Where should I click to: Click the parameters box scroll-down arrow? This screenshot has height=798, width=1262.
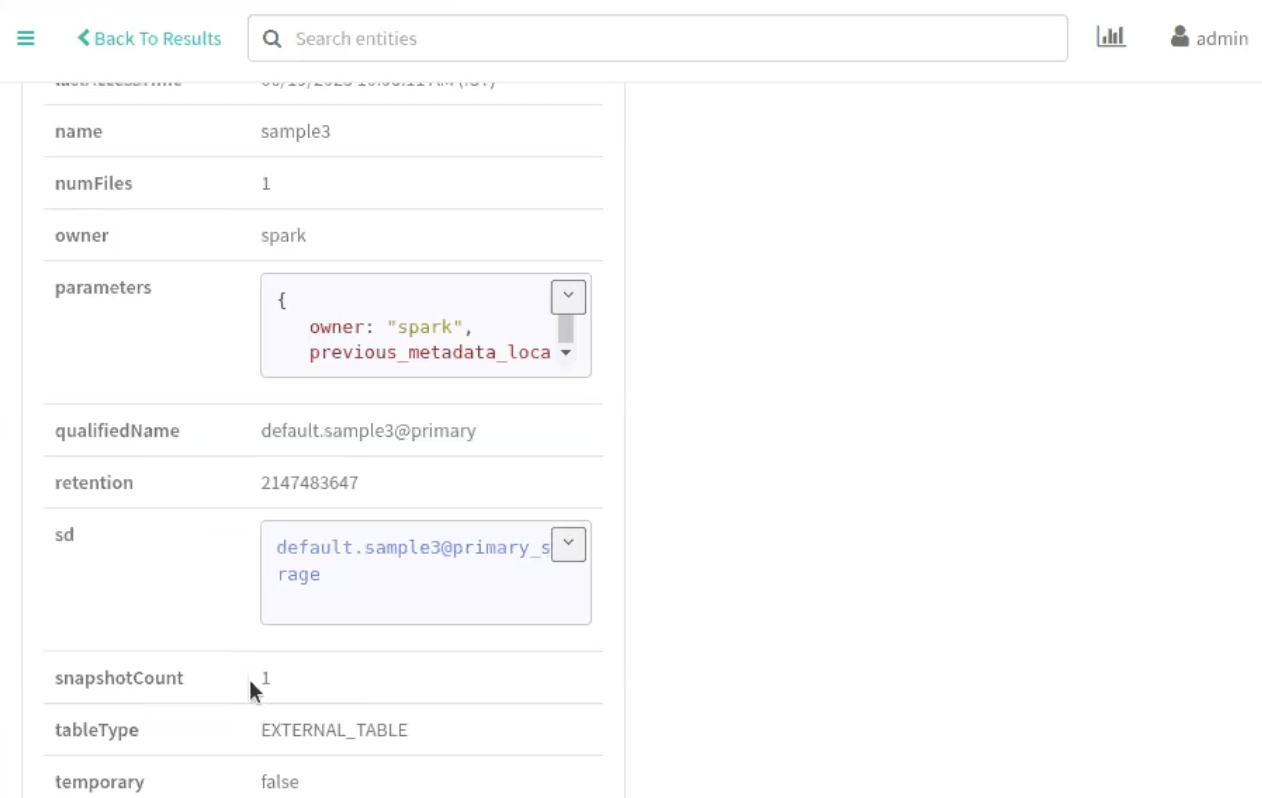click(x=566, y=353)
